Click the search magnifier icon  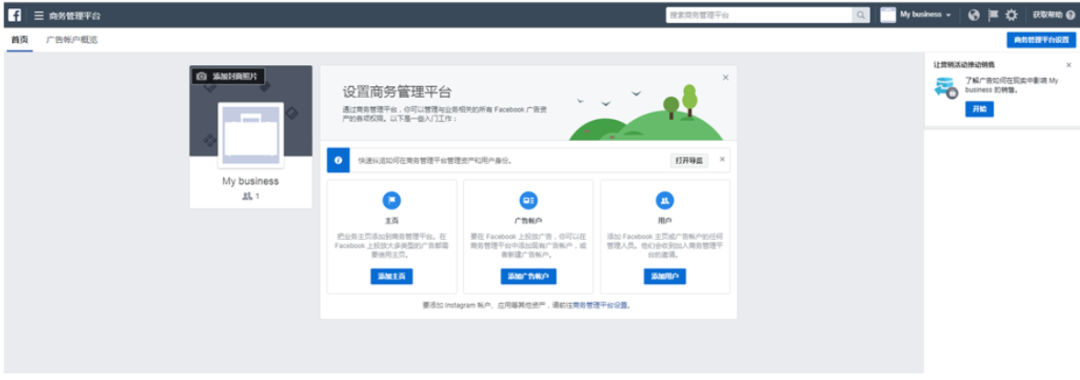[x=861, y=15]
